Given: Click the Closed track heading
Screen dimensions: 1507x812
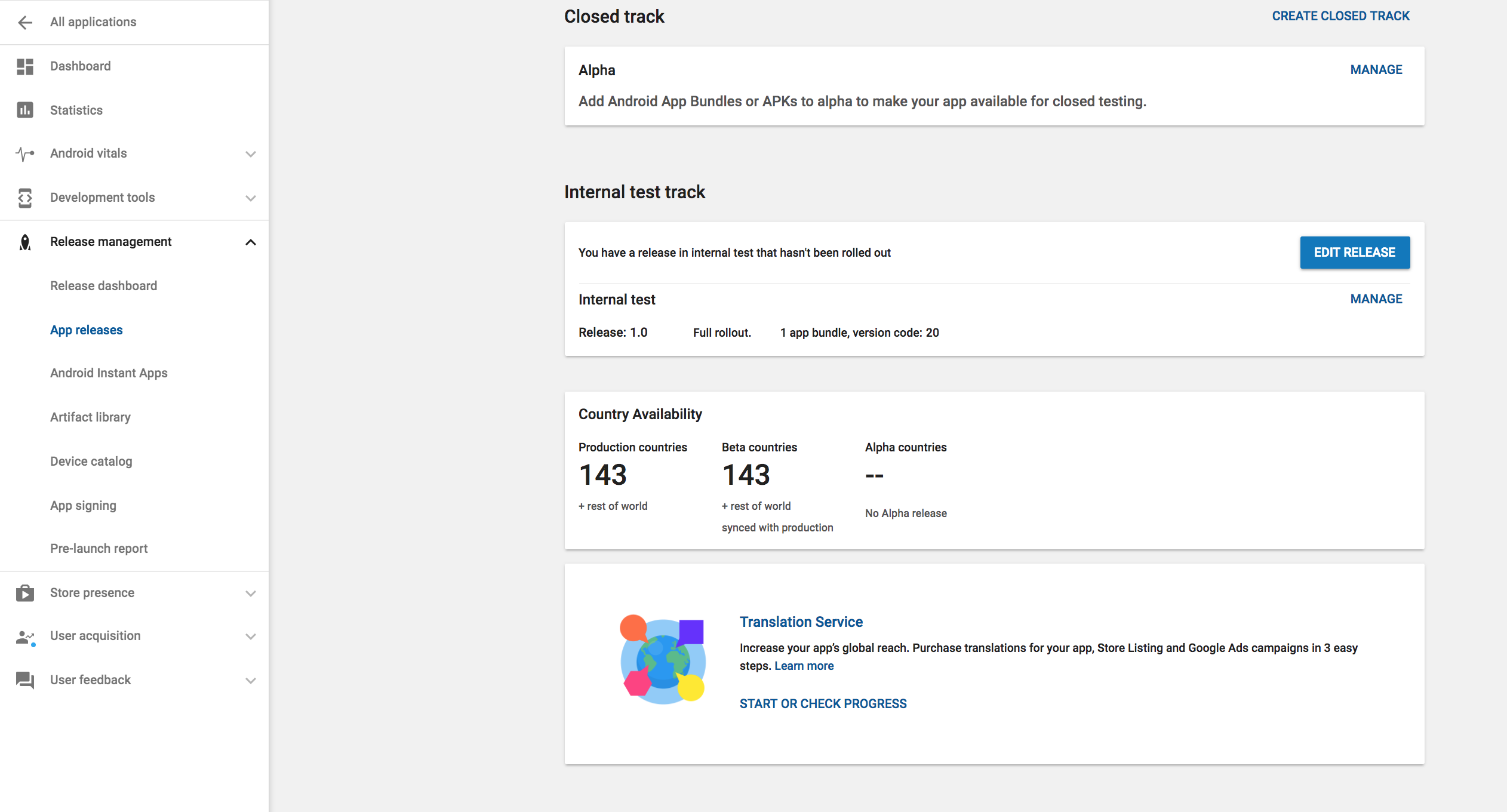Looking at the screenshot, I should point(614,17).
